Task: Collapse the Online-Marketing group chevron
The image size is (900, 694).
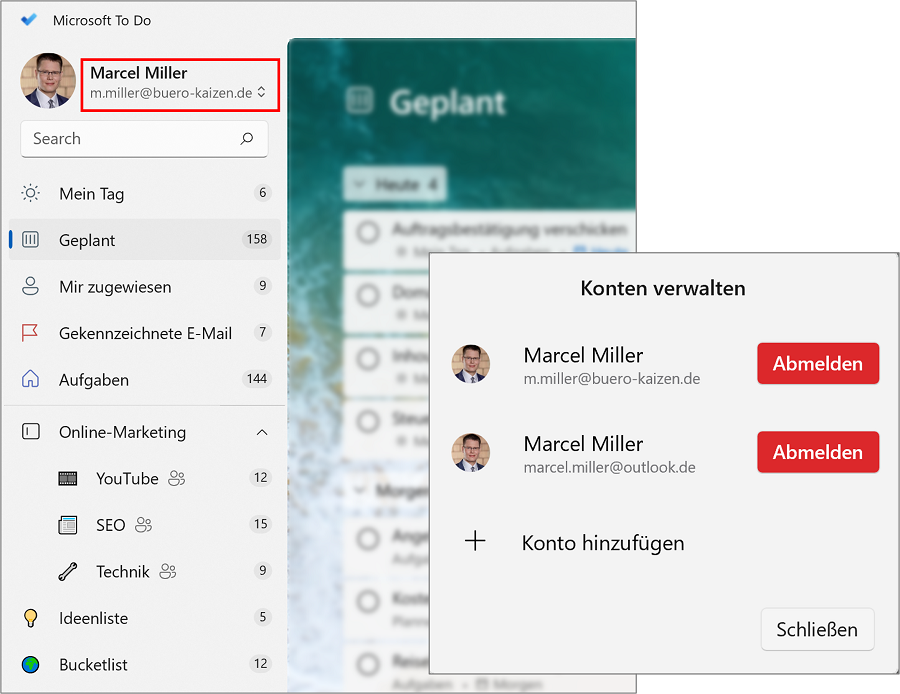Action: 262,432
